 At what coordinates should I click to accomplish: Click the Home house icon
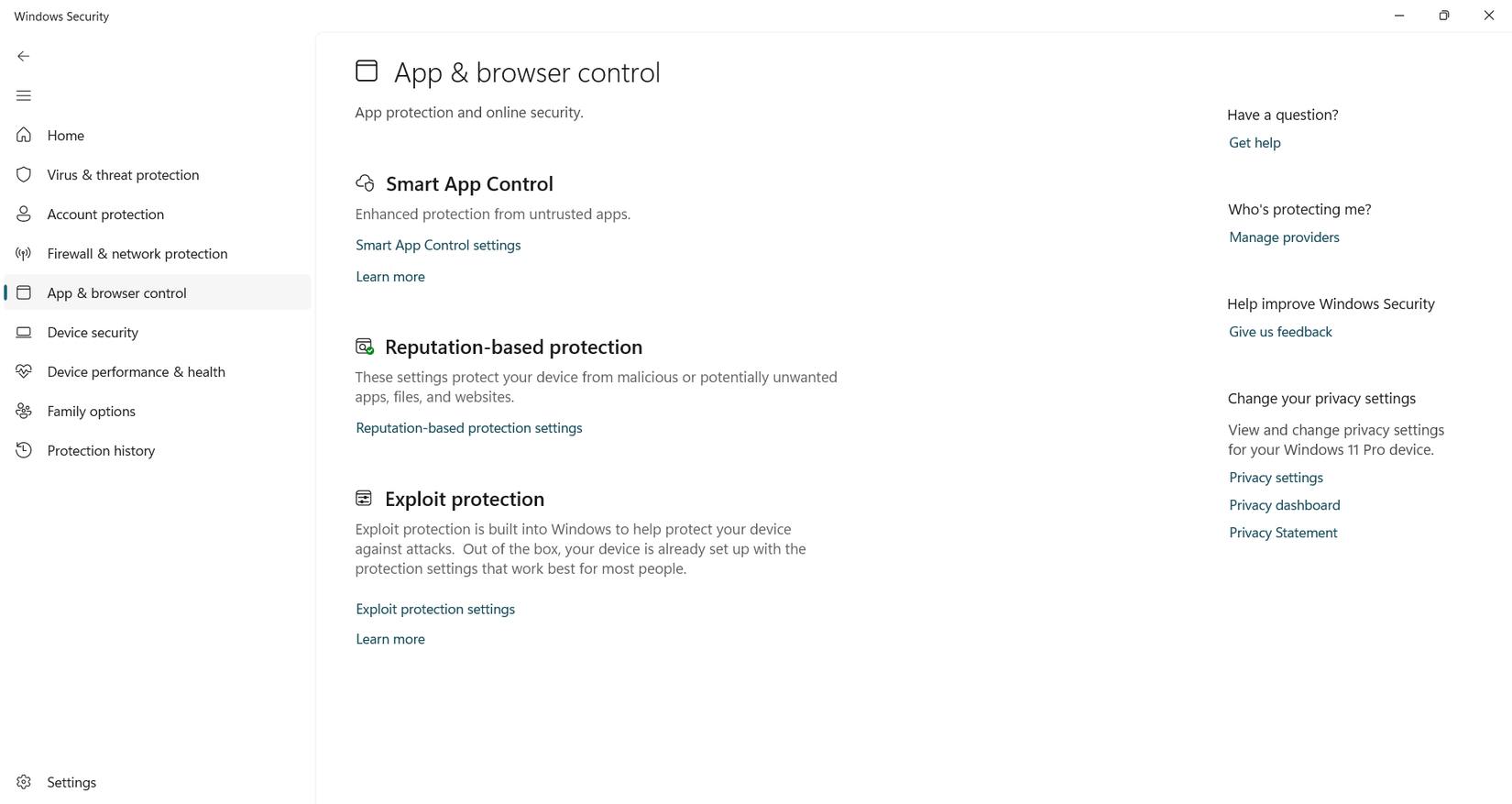[24, 136]
